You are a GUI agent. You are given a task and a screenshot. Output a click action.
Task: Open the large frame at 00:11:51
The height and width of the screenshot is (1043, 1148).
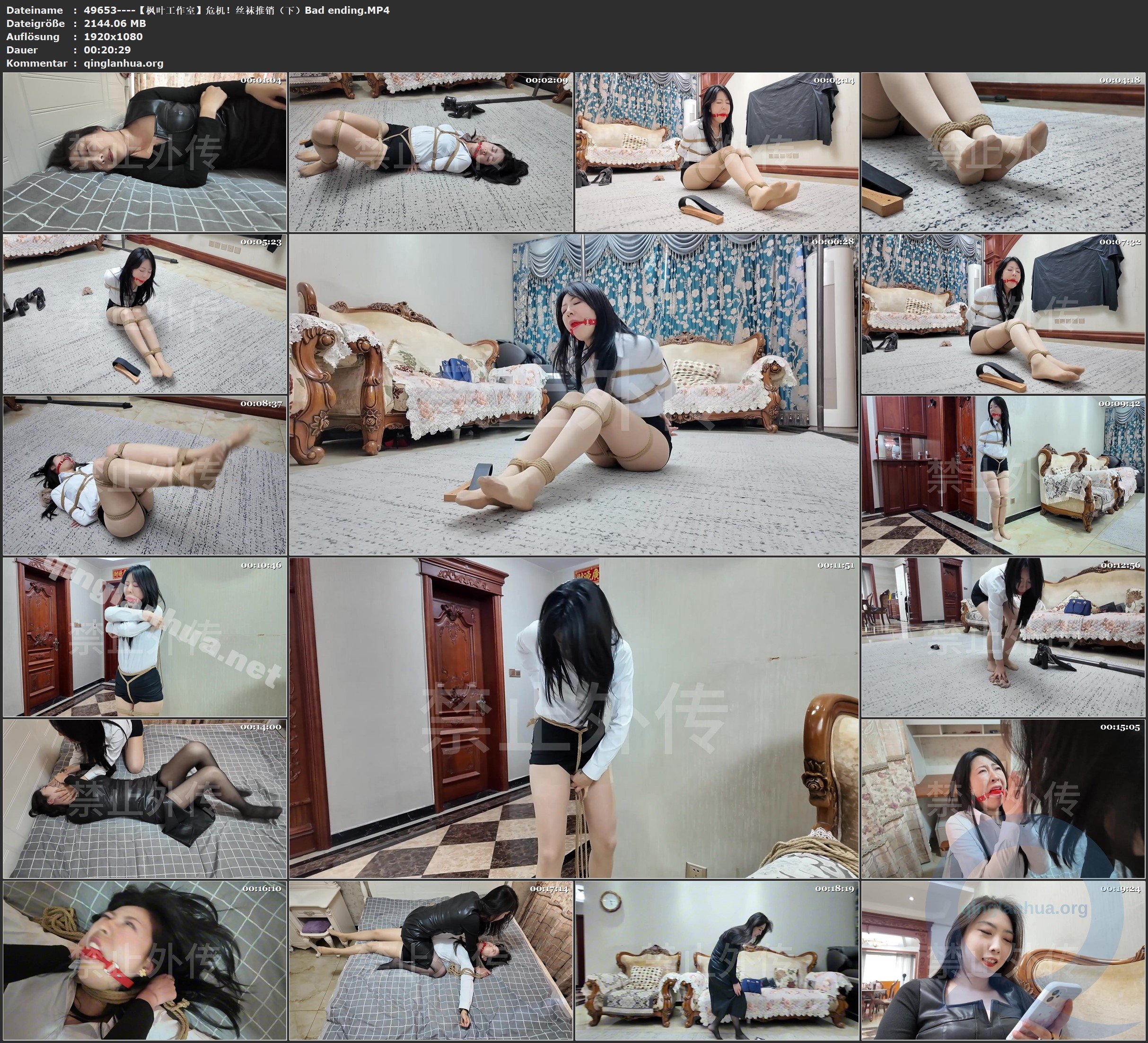pos(573,717)
